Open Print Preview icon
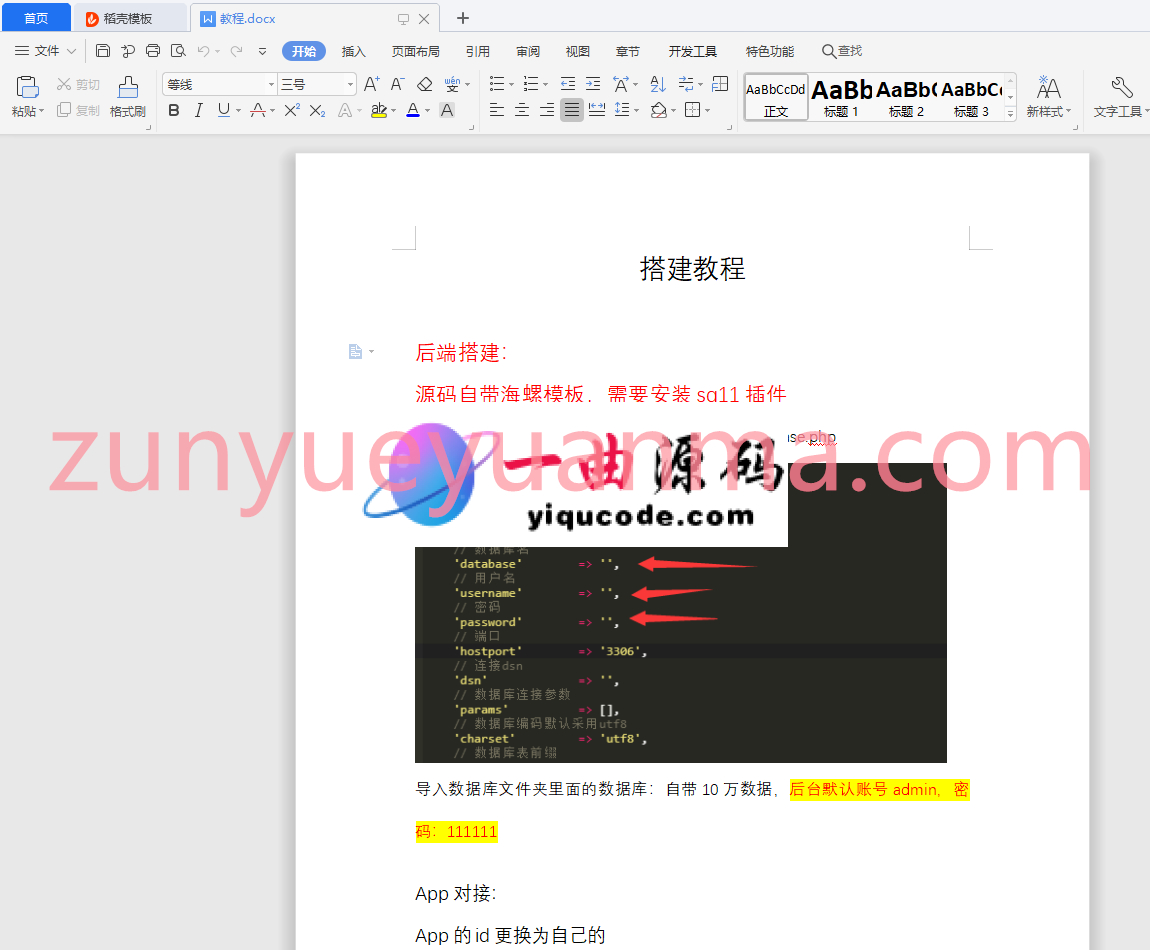This screenshot has width=1150, height=950. pos(178,51)
